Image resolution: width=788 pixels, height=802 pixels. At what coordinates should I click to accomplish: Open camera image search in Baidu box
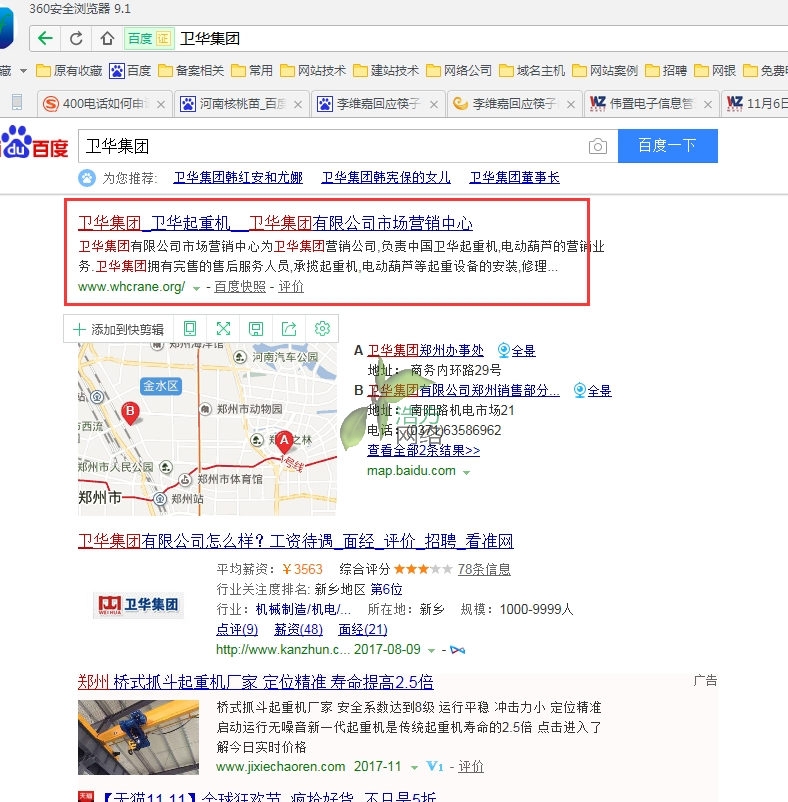(597, 147)
